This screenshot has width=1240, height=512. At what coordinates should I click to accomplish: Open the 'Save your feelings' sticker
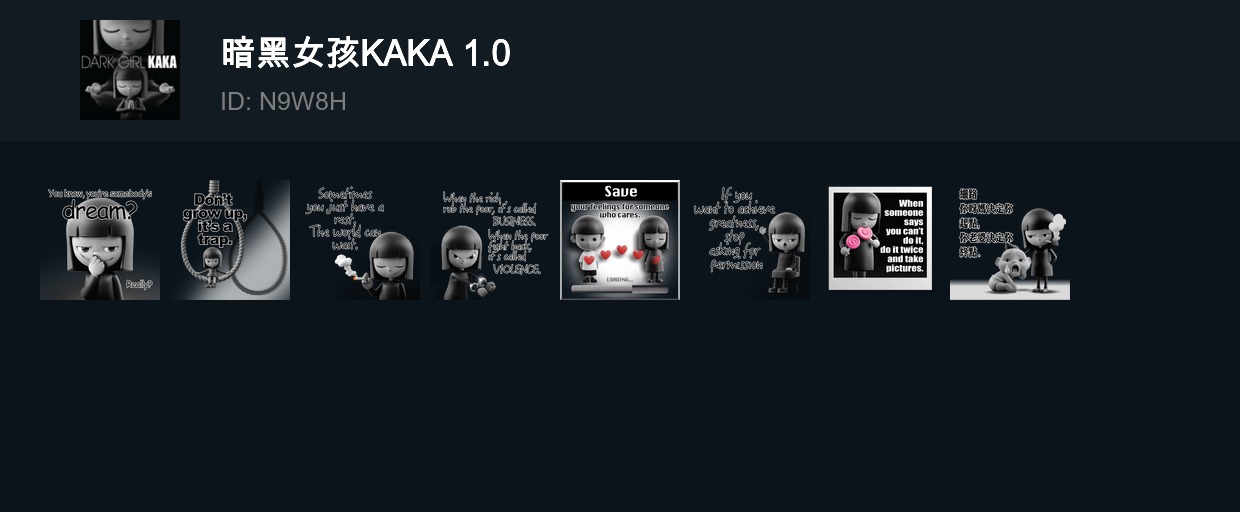620,240
